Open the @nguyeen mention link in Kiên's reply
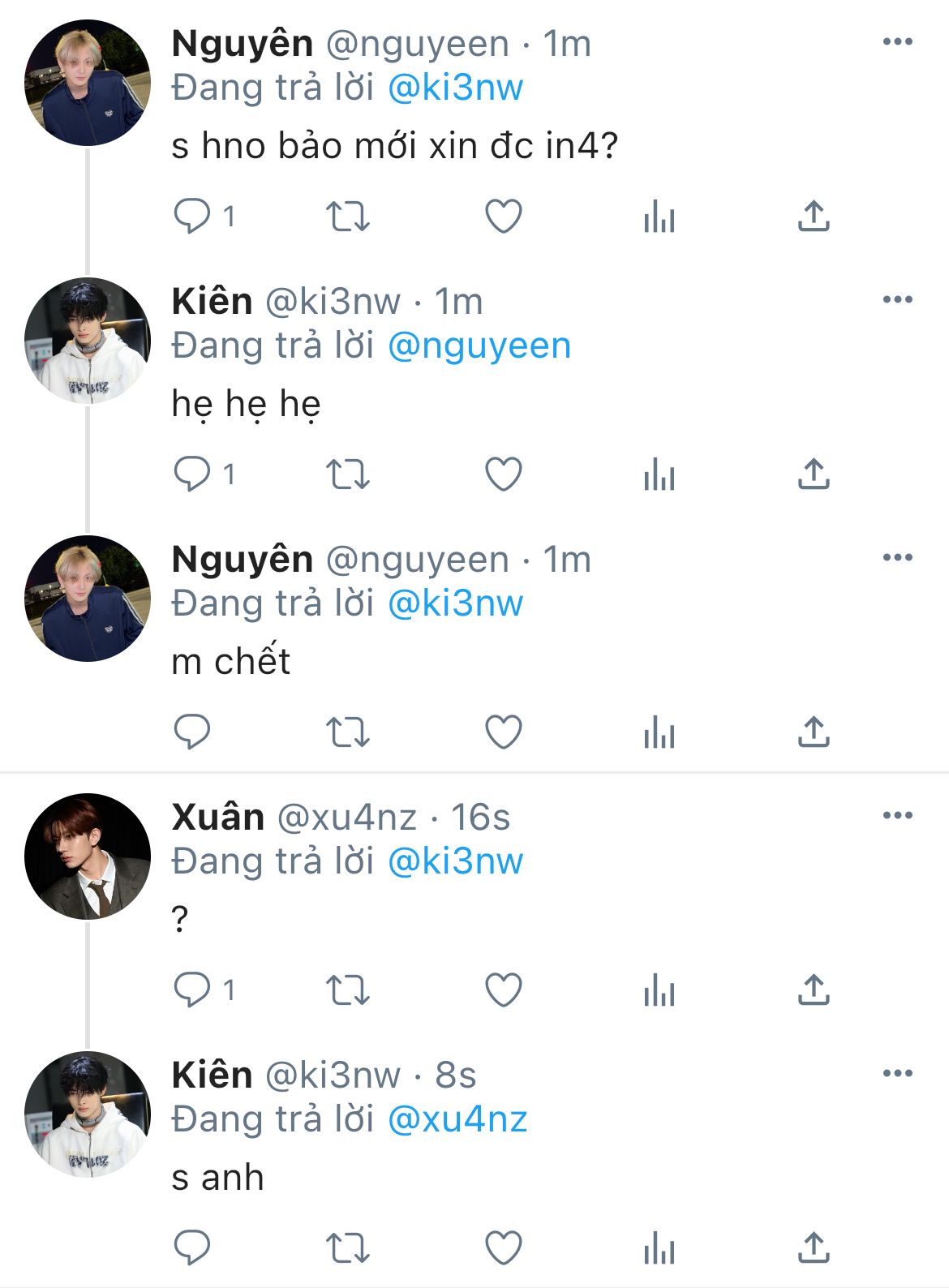Image resolution: width=949 pixels, height=1288 pixels. pos(479,346)
